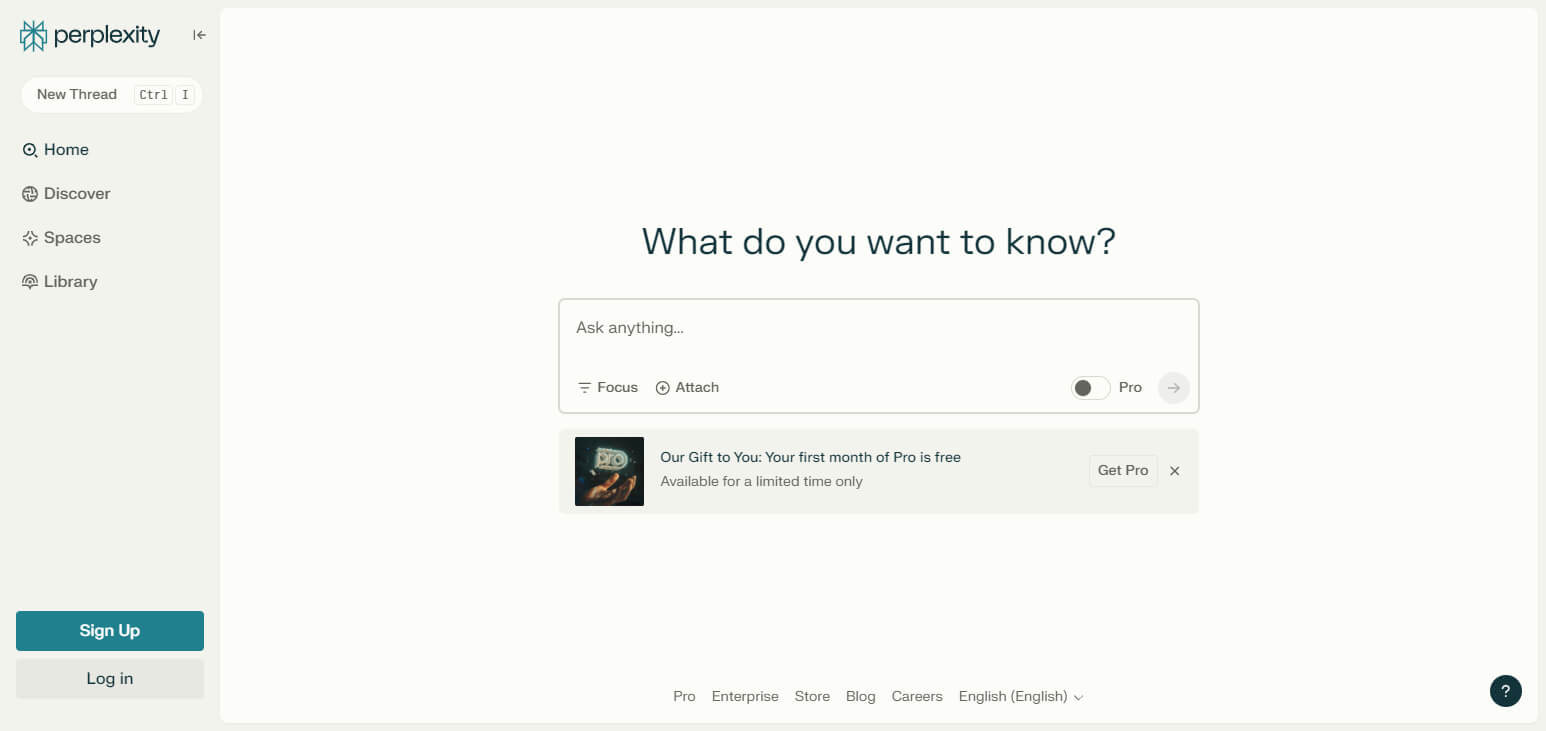Start a New Thread
This screenshot has width=1546, height=731.
pyautogui.click(x=112, y=95)
